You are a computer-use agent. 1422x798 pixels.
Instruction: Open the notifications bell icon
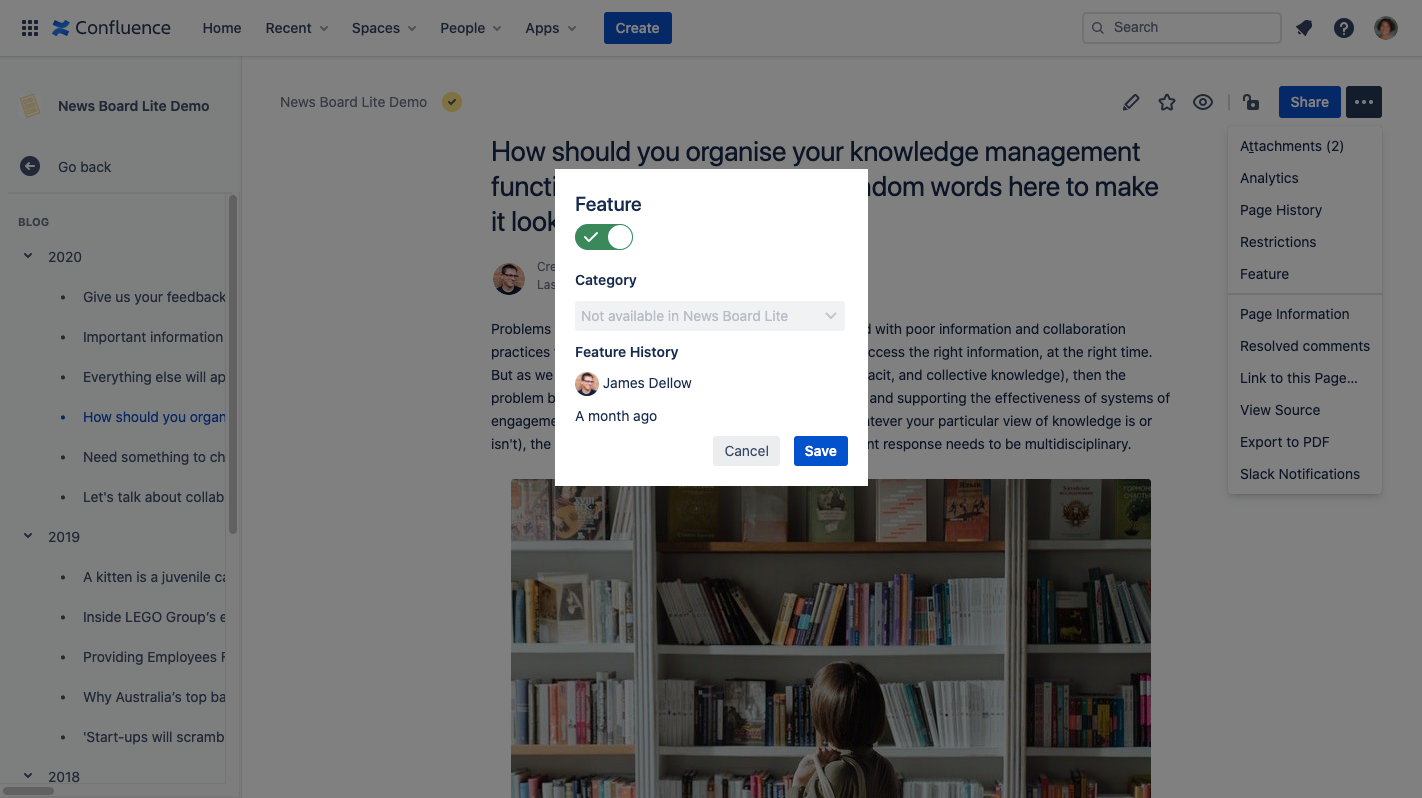click(x=1304, y=28)
